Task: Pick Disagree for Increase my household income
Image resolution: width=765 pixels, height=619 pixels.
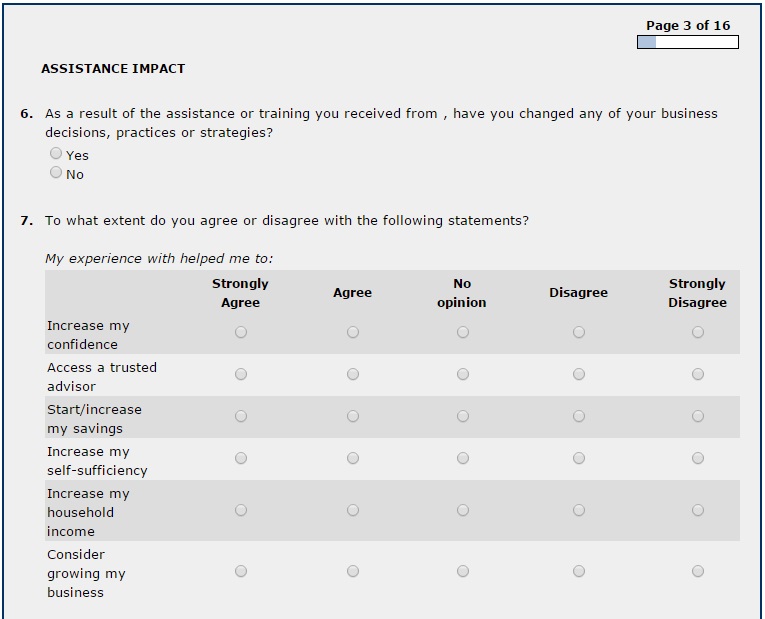Action: point(579,511)
